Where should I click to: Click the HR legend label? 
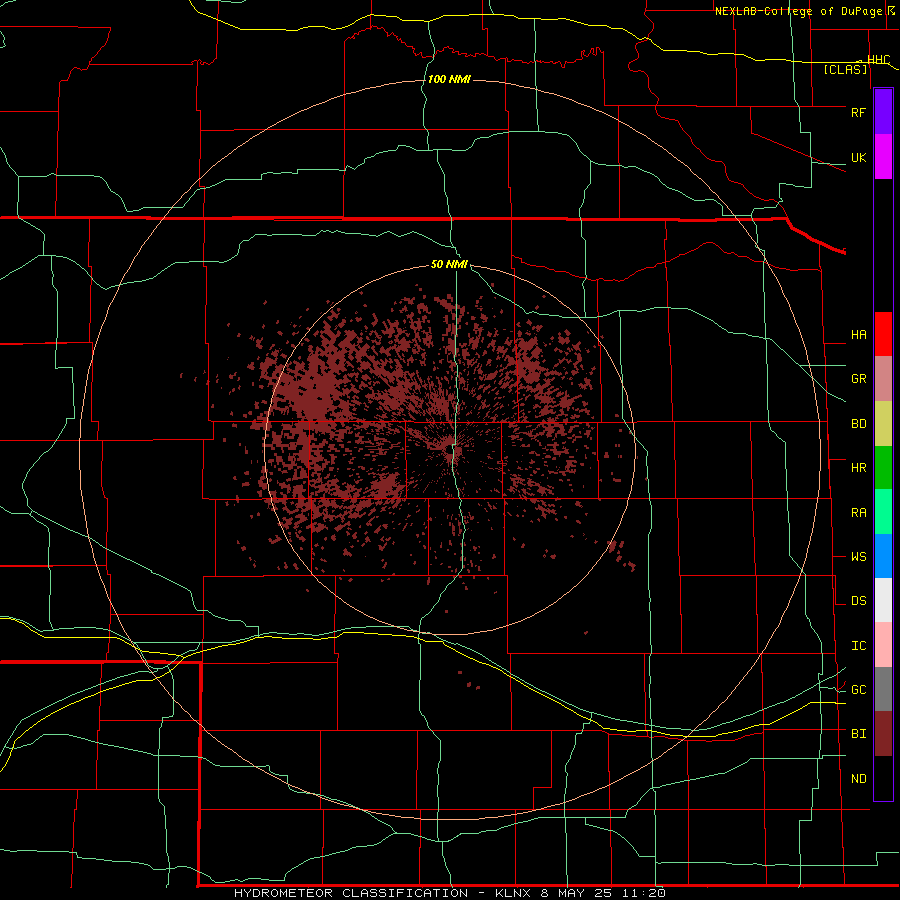[859, 468]
